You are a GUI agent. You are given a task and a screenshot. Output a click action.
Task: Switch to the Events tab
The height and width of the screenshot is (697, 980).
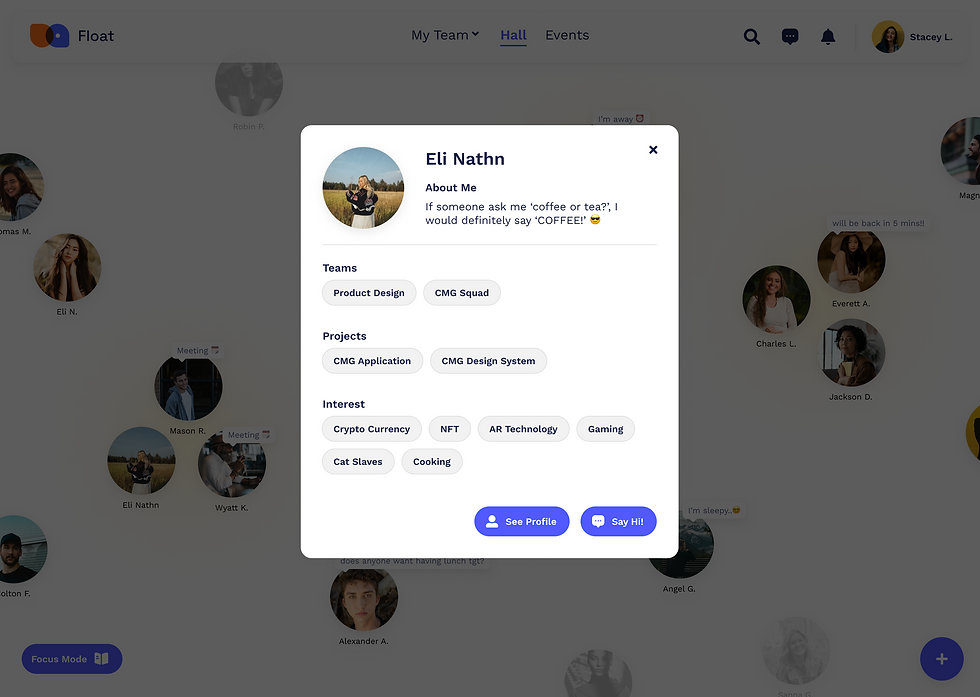coord(567,36)
